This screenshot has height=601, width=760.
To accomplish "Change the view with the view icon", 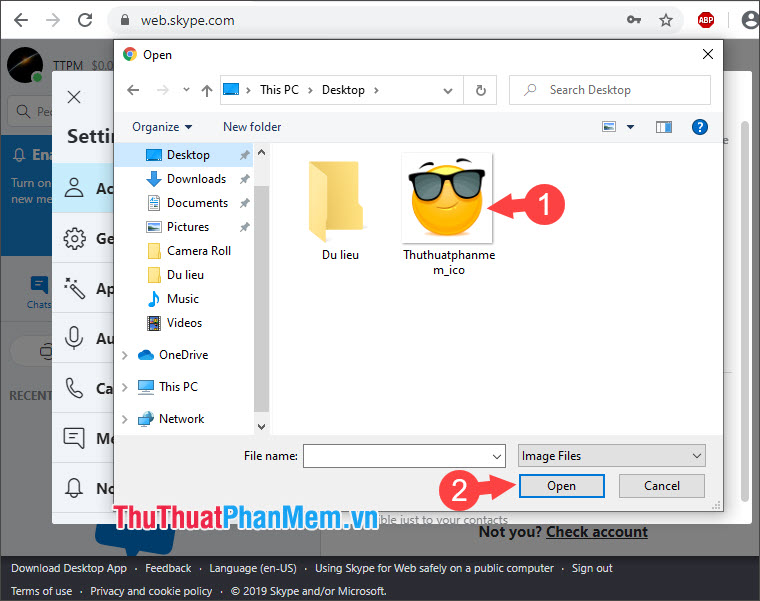I will click(x=609, y=127).
